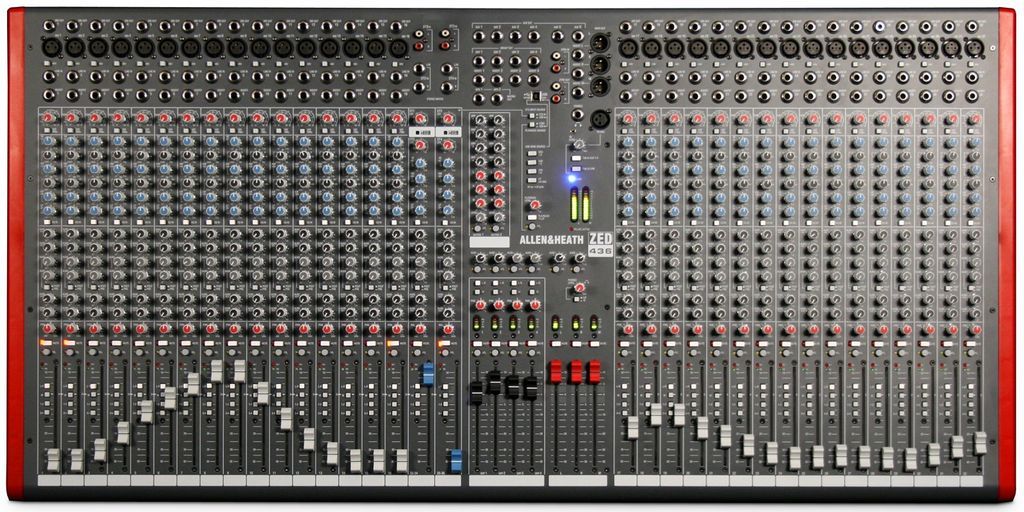
Task: Select the rightmost black group fader
Action: [x=531, y=388]
